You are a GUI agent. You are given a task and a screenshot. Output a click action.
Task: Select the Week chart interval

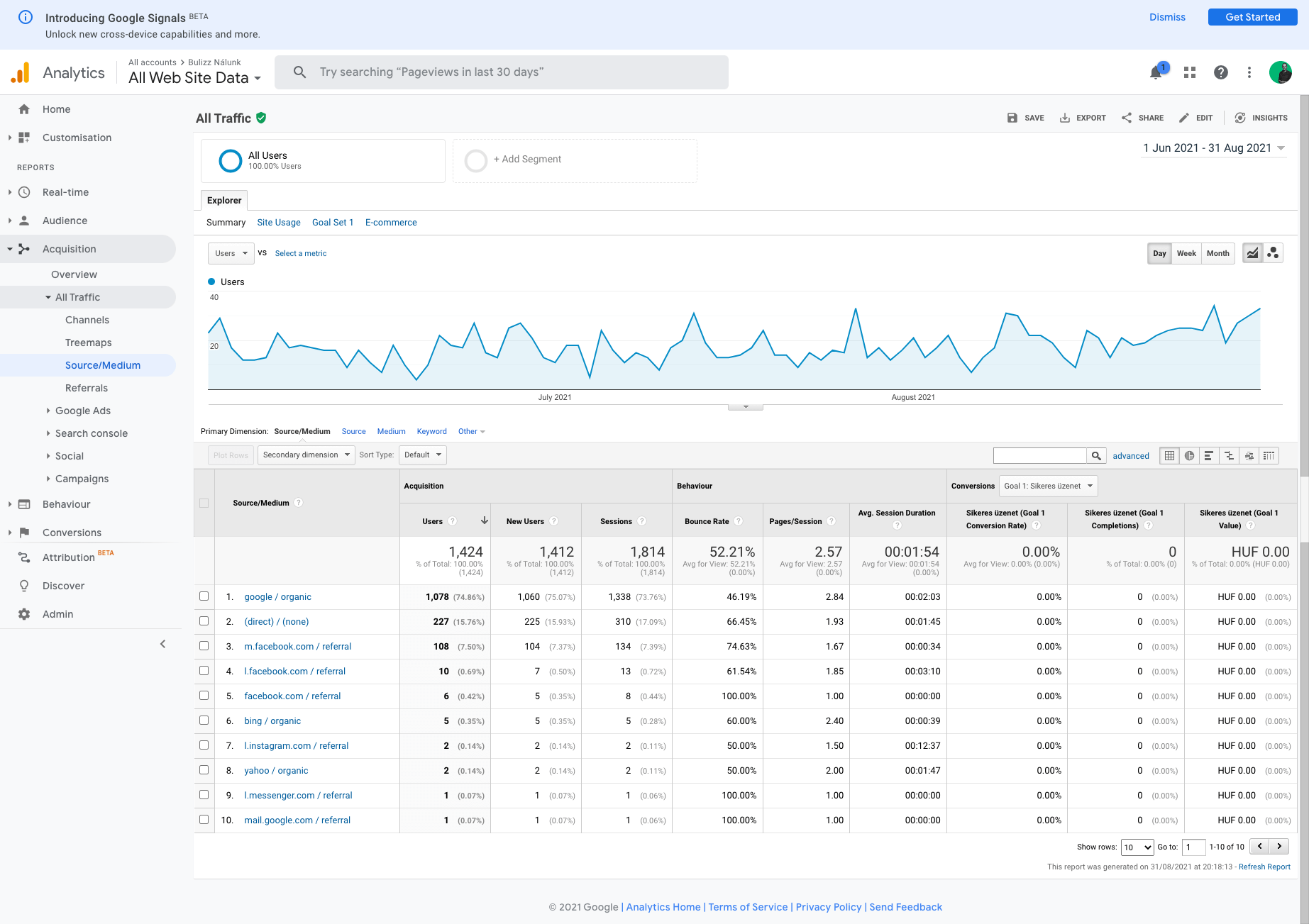[1186, 253]
